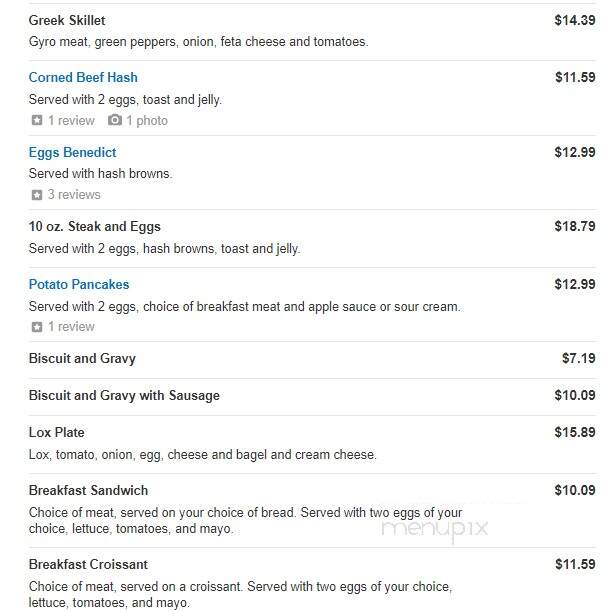This screenshot has width=614, height=611.
Task: Open the Eggs Benedict link
Action: click(72, 152)
